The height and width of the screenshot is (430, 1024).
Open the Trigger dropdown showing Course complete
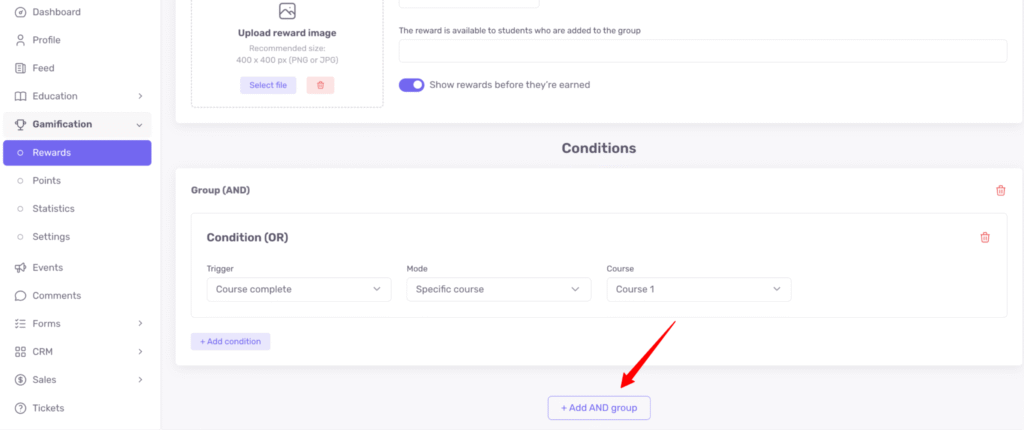tap(298, 289)
